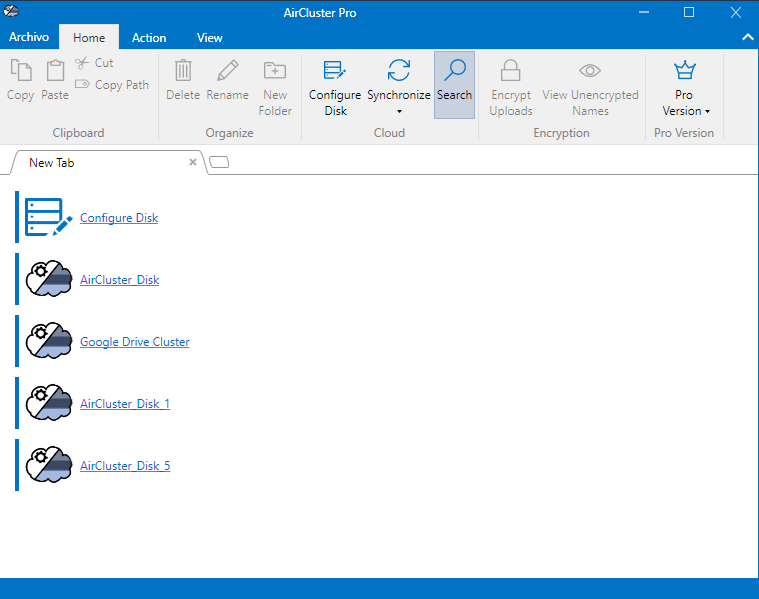Viewport: 759px width, 599px height.
Task: Click the Configure Disk ribbon icon
Action: [334, 71]
